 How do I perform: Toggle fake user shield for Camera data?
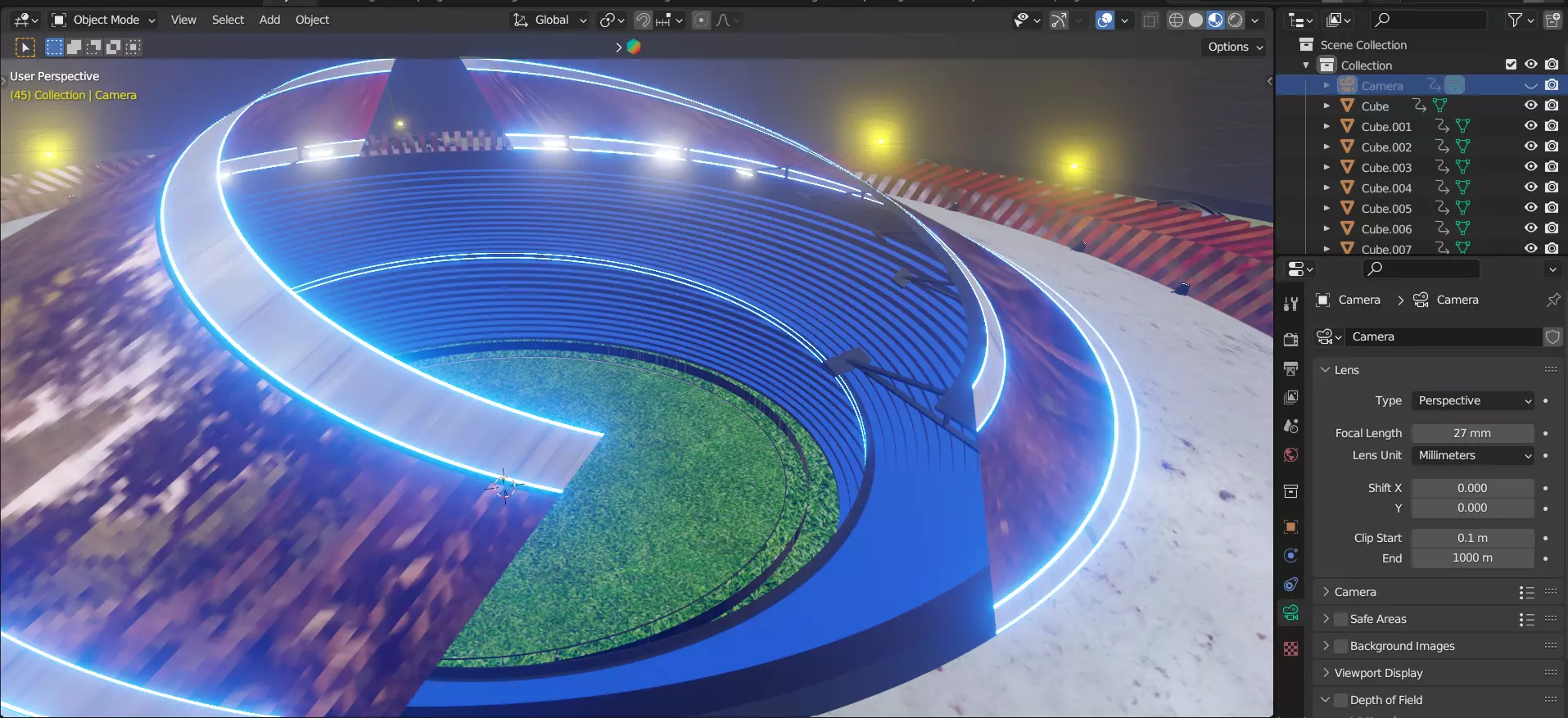[1552, 336]
